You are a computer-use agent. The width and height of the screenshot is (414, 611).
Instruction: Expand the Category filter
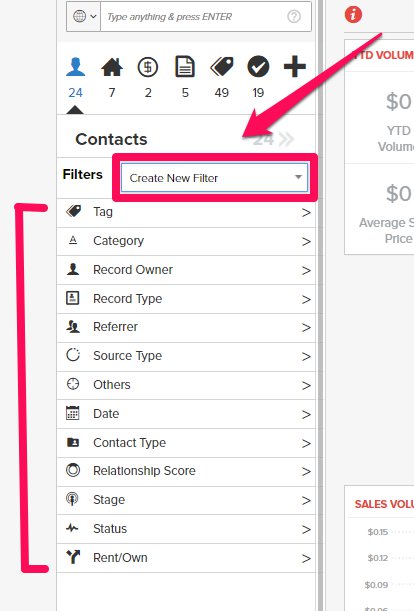(x=186, y=241)
